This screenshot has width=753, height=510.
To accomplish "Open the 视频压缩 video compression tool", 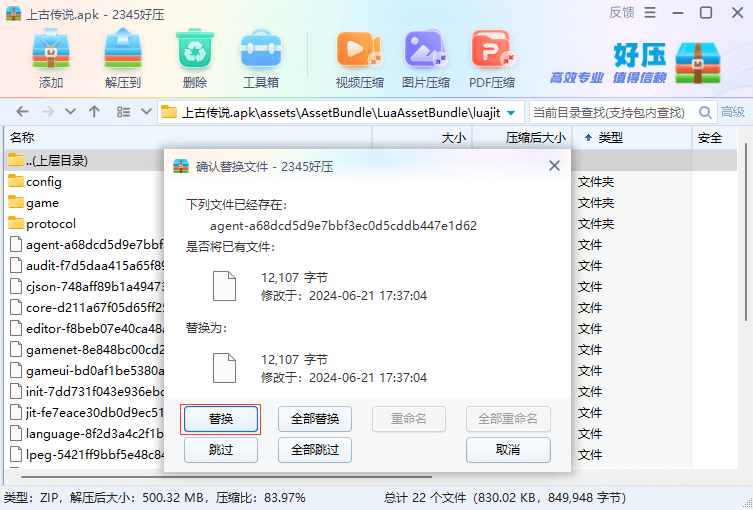I will (x=359, y=58).
